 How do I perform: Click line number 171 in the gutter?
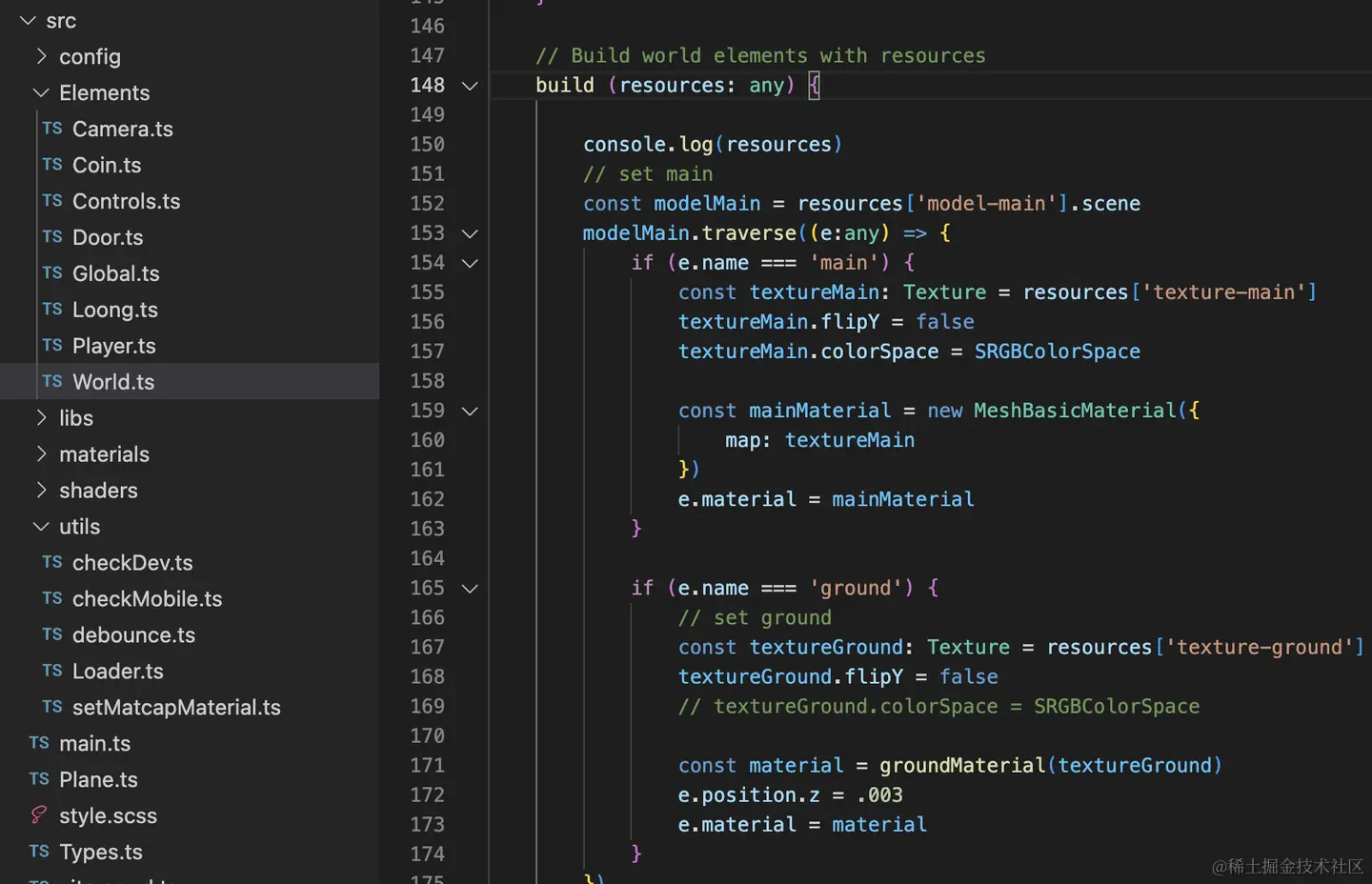[x=427, y=765]
